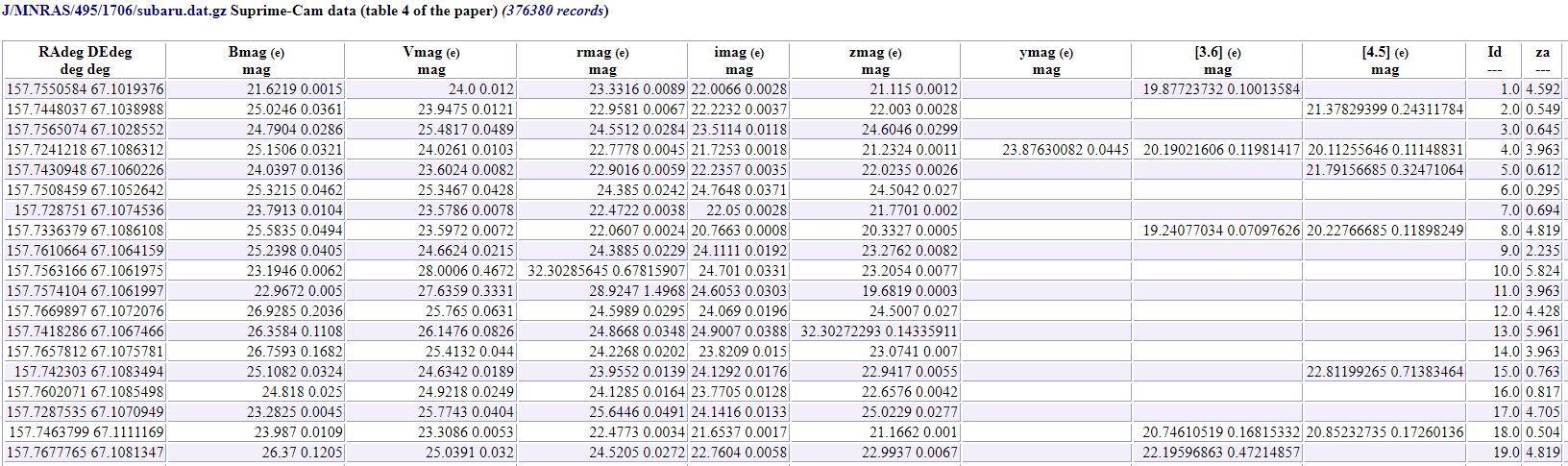The width and height of the screenshot is (1568, 466).
Task: Click [4.5] value 22.81199265 0.71383464
Action: pyautogui.click(x=1384, y=372)
